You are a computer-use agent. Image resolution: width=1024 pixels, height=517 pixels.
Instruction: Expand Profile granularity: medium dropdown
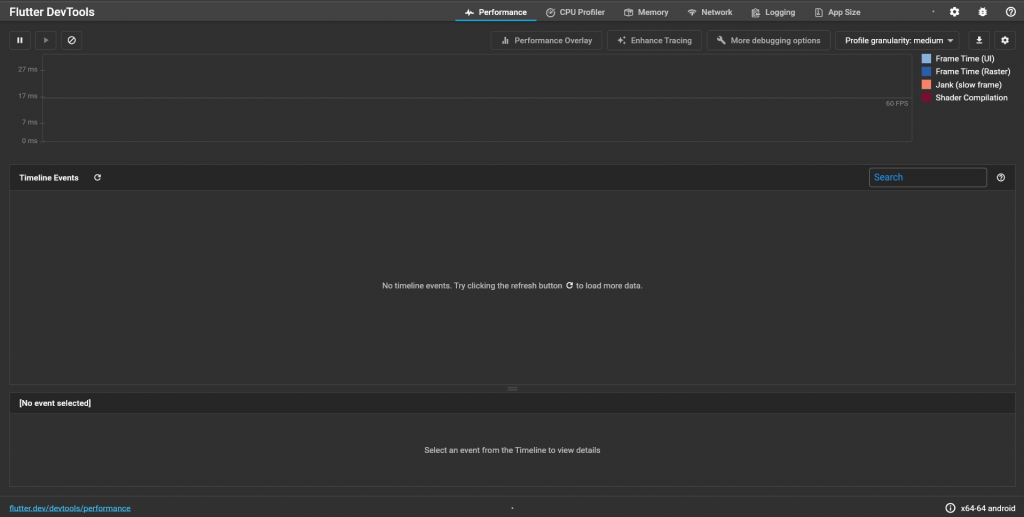tap(897, 40)
